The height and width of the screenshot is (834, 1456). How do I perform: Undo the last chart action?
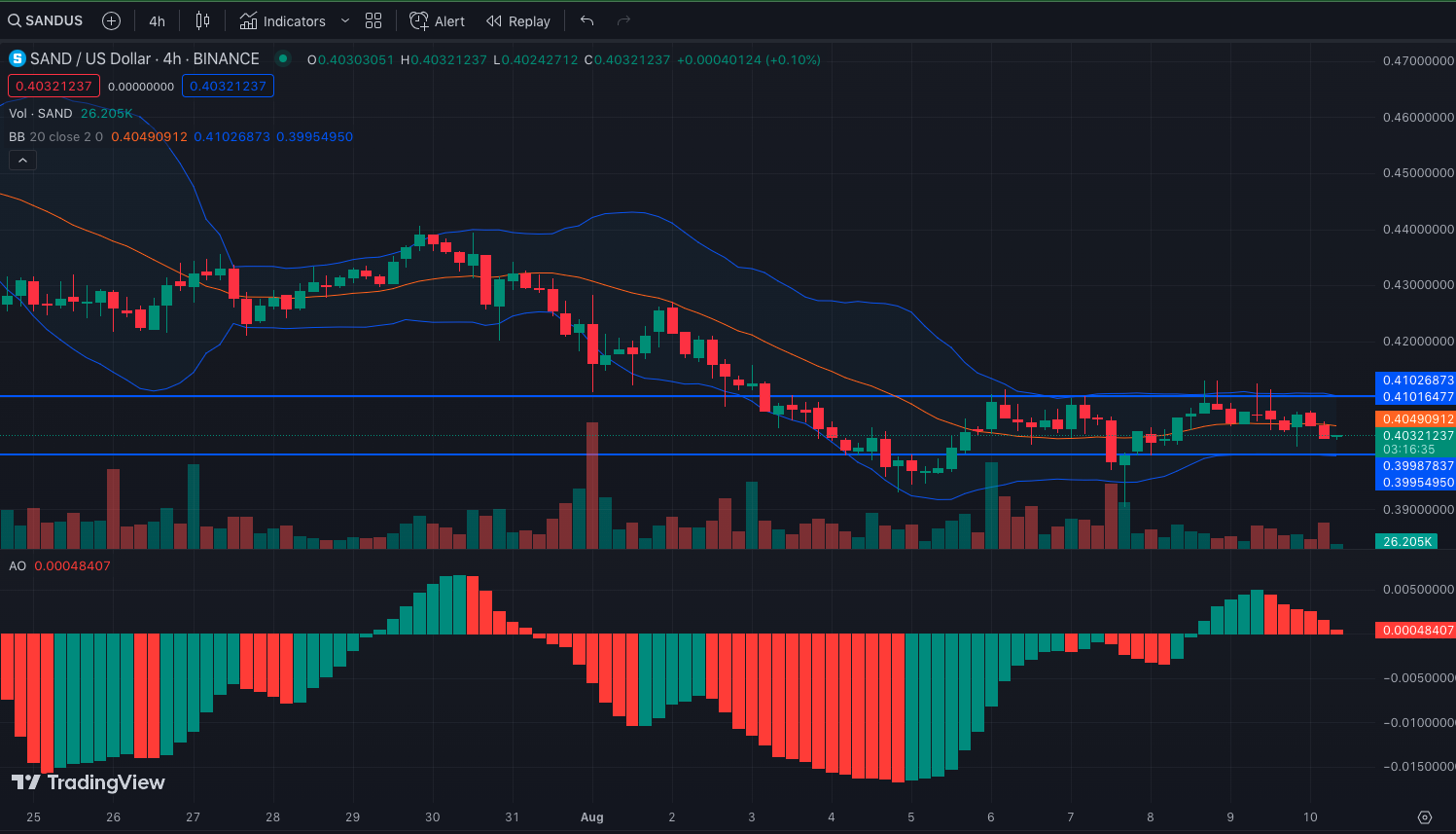pyautogui.click(x=586, y=20)
